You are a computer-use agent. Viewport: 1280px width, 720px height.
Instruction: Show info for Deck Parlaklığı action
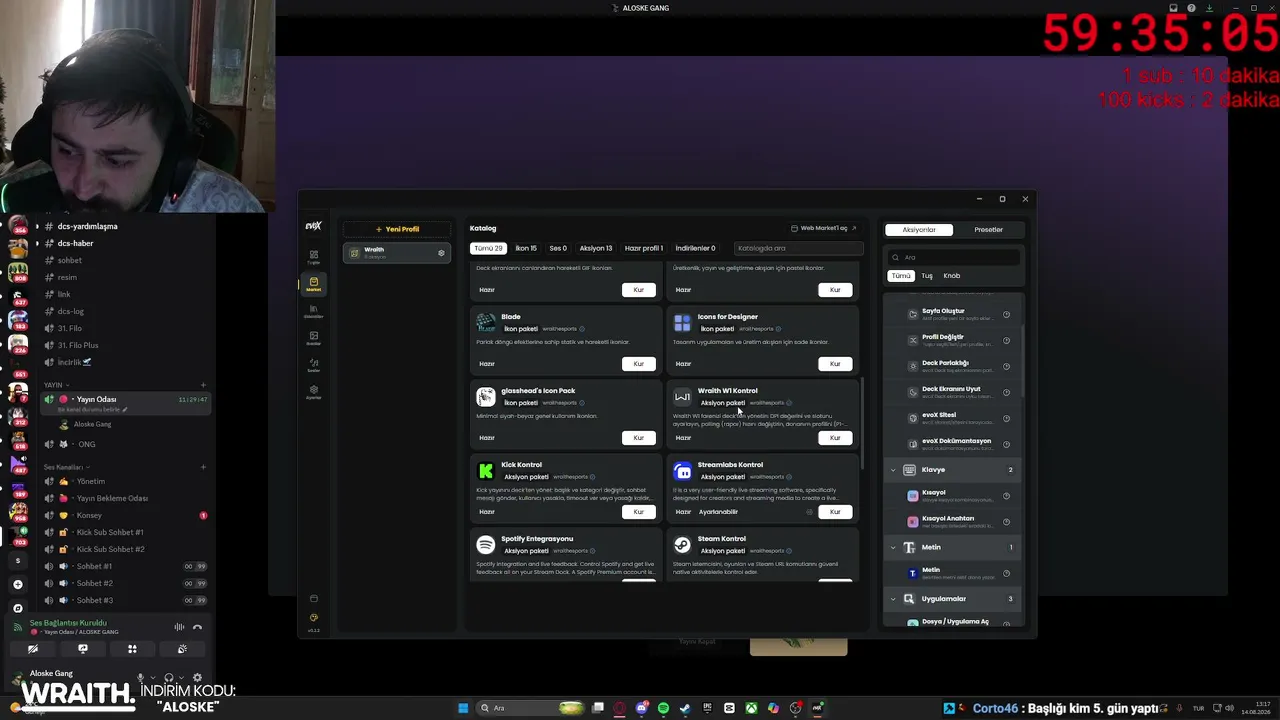pyautogui.click(x=1006, y=366)
